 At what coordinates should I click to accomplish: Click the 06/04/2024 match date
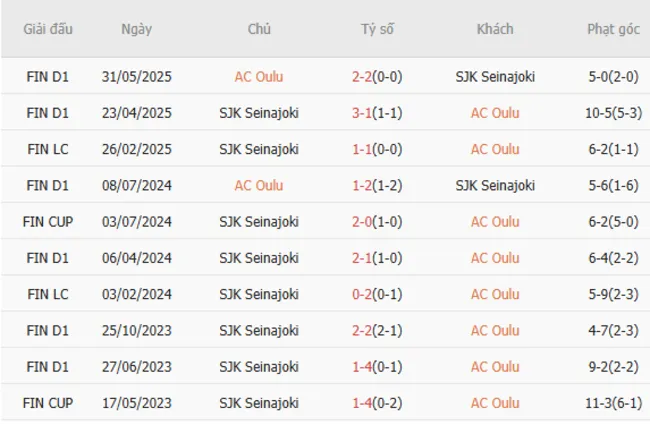[x=137, y=258]
